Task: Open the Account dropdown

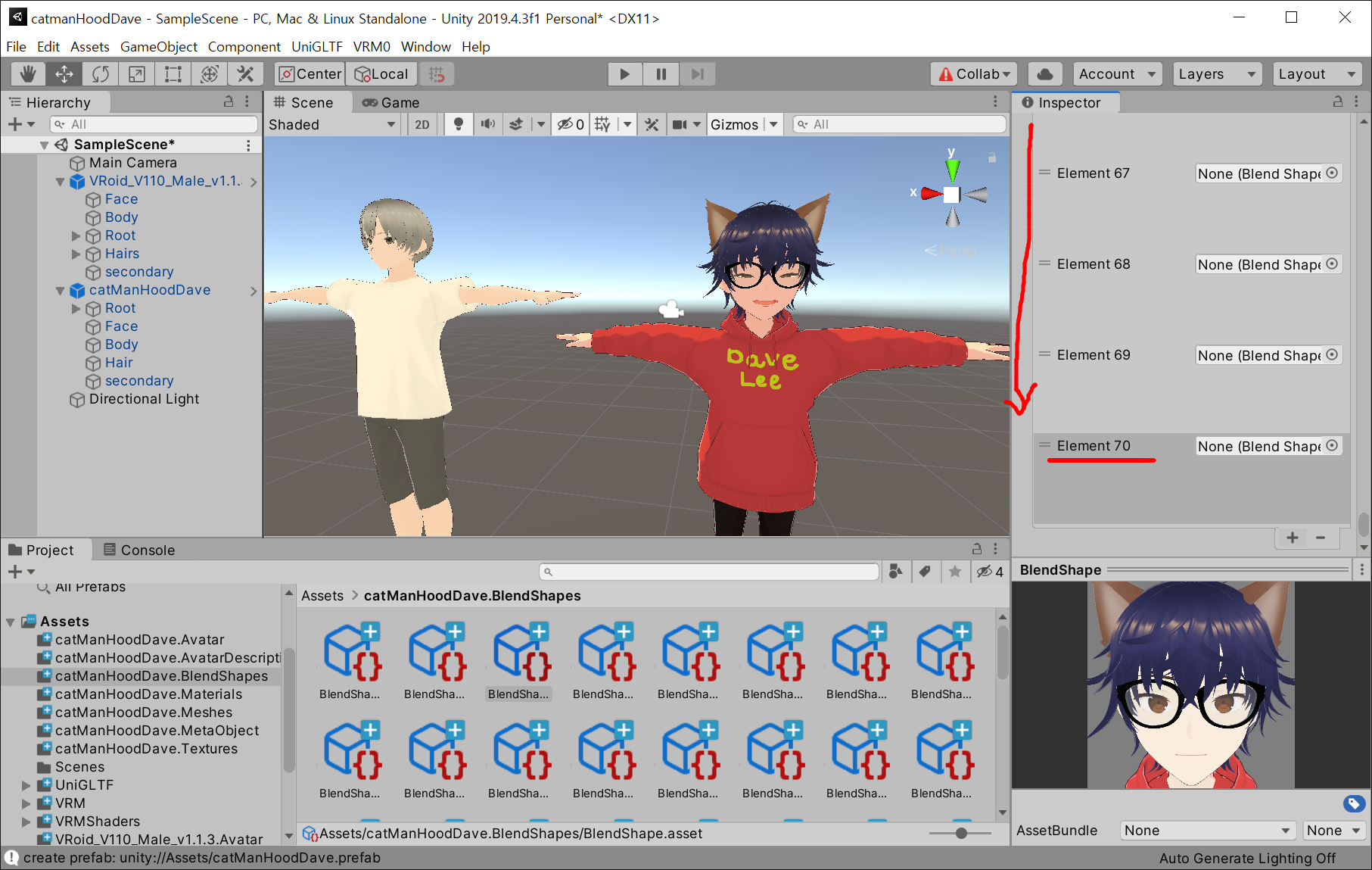Action: point(1118,74)
